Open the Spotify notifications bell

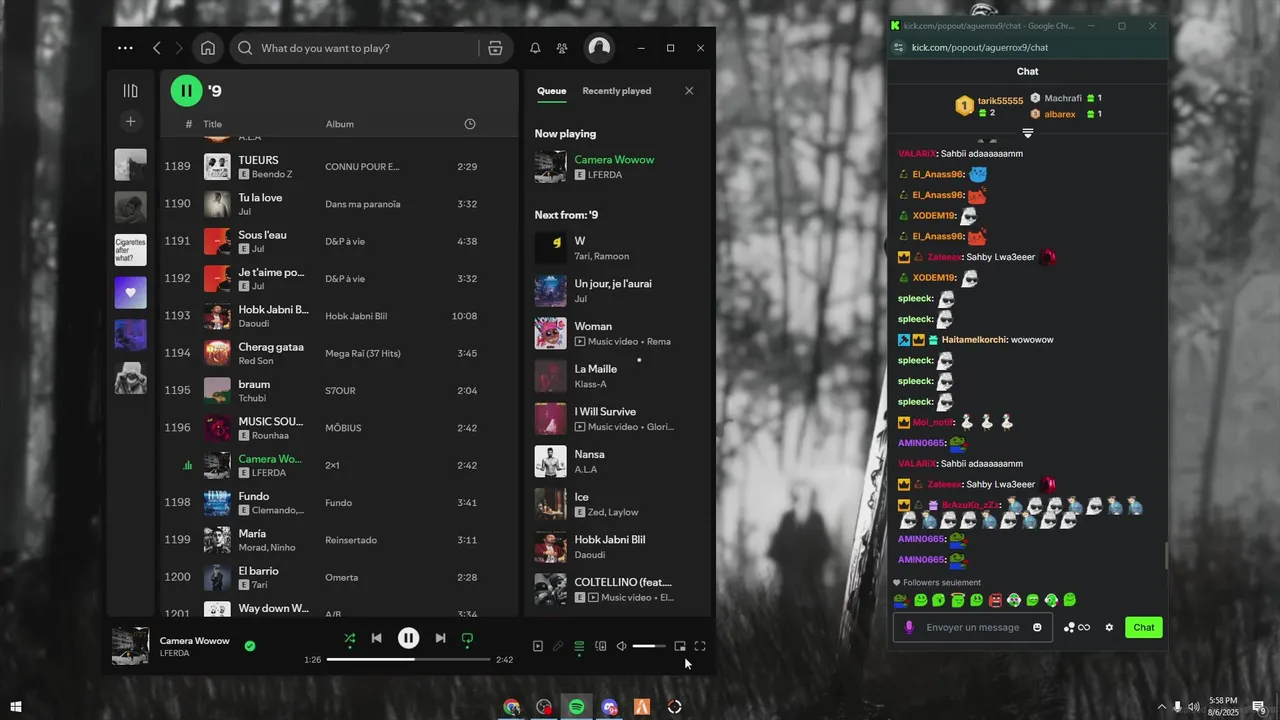535,48
